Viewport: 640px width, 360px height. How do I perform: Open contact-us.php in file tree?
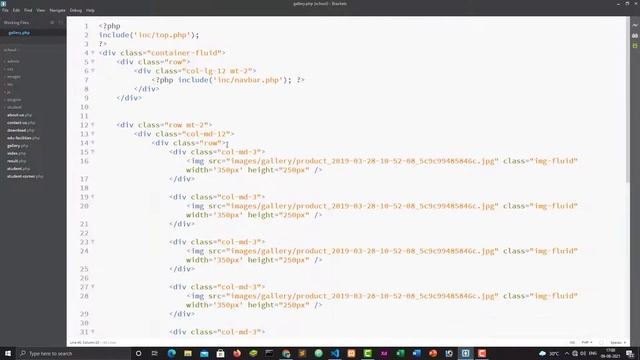coord(21,123)
